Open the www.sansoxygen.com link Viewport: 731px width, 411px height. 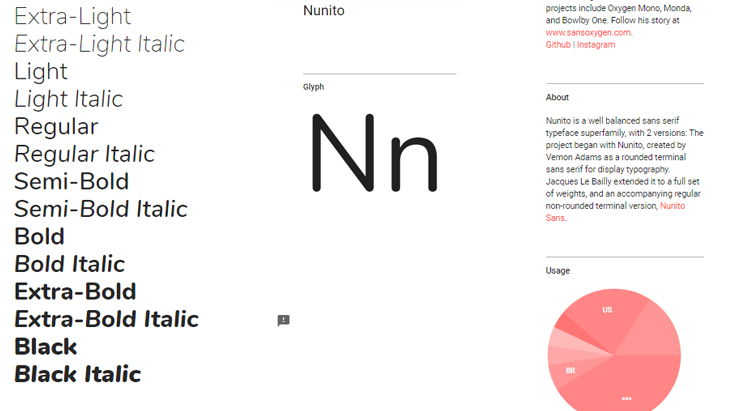pos(588,33)
